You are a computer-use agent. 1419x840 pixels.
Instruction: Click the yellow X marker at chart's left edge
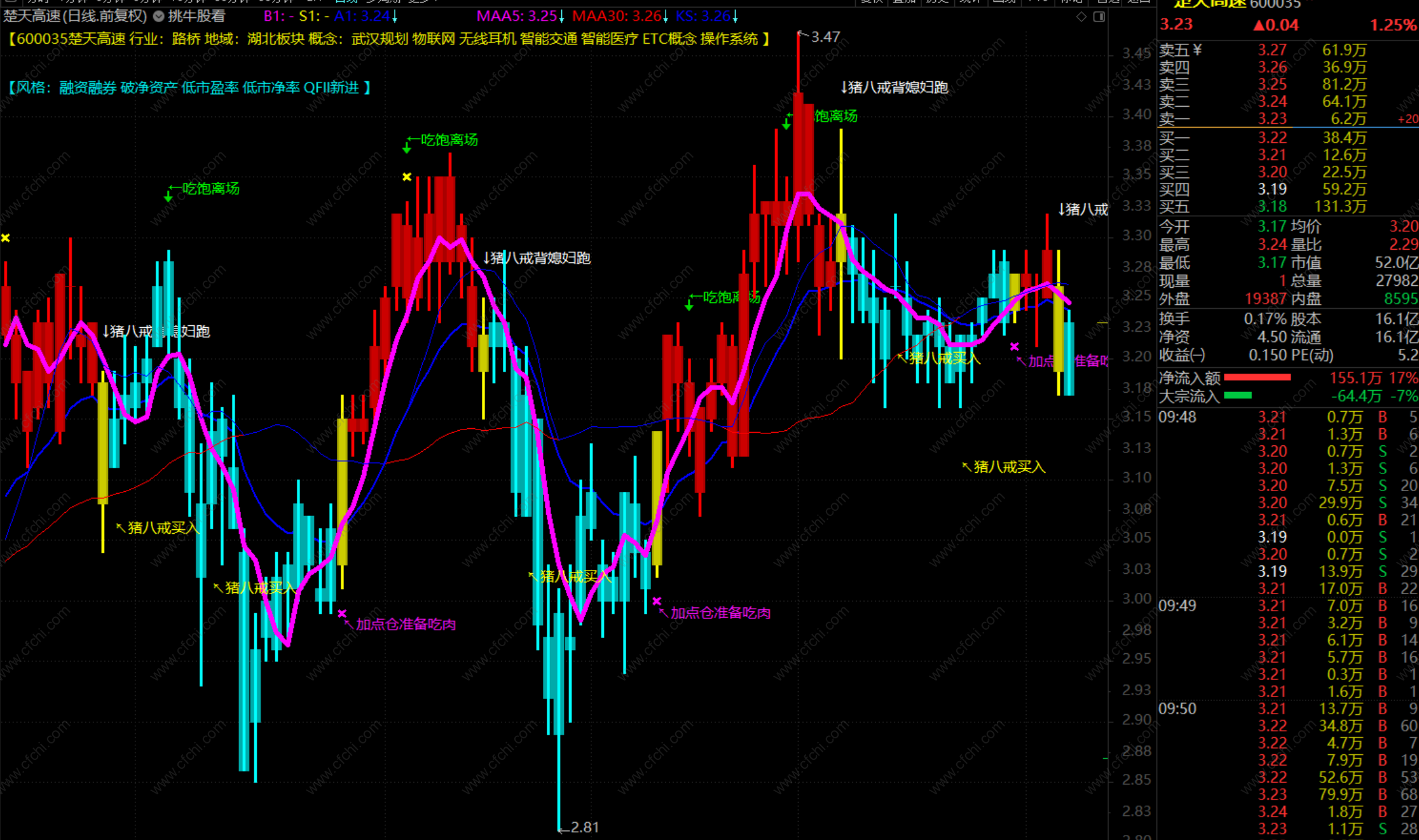click(6, 238)
